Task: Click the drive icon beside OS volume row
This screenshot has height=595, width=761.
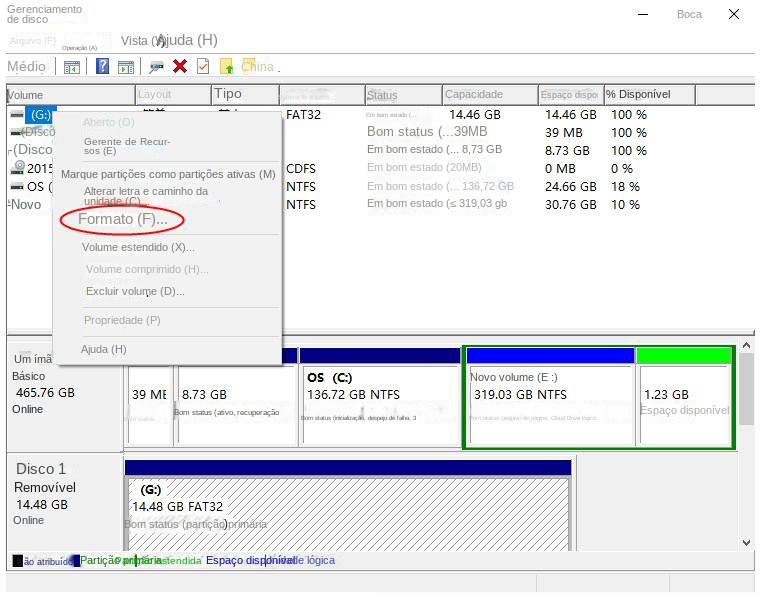Action: tap(17, 186)
